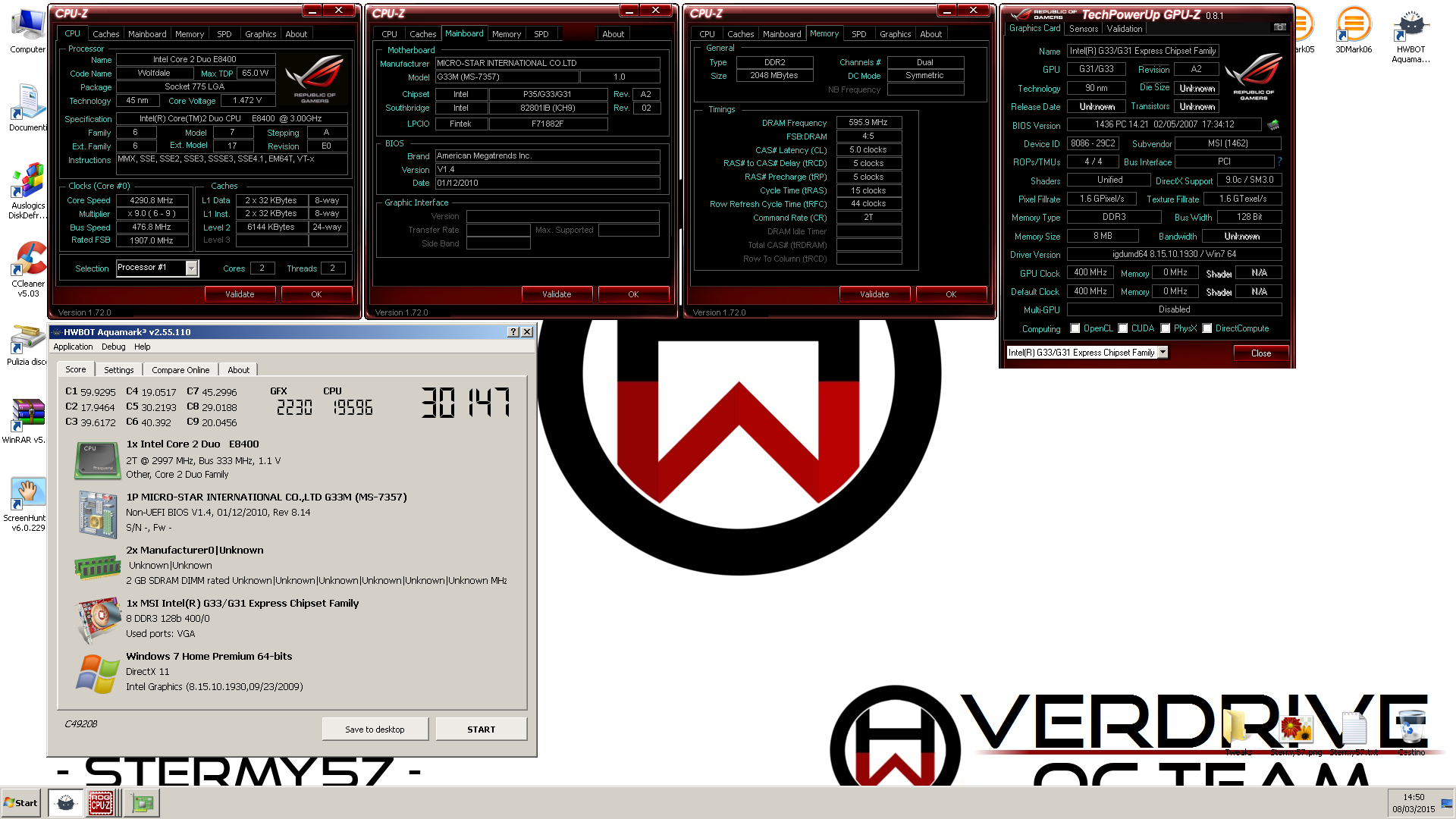Click OK in CPU-Z mainboard window

click(x=633, y=294)
